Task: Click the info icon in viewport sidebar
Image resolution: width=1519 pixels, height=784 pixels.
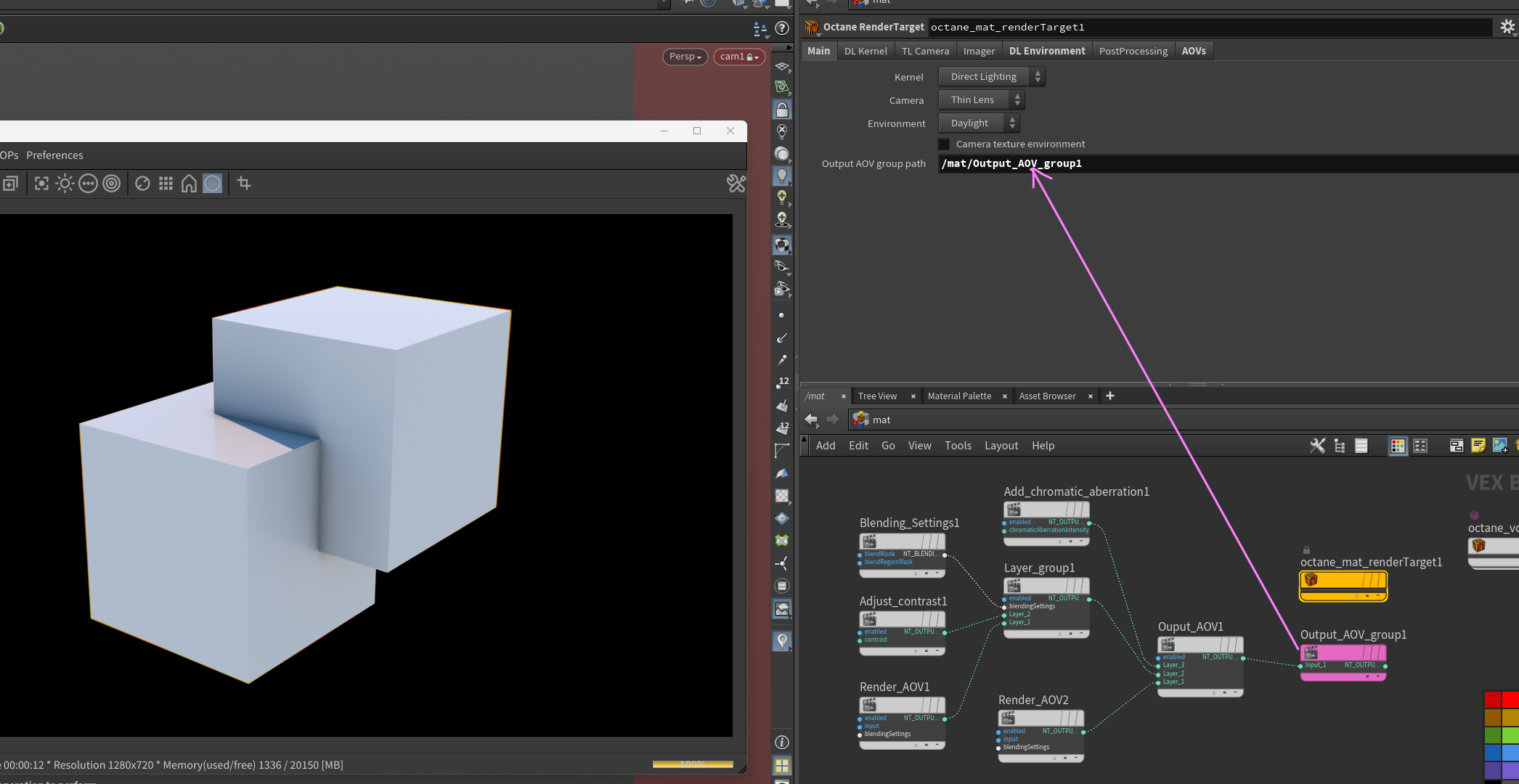Action: tap(782, 742)
